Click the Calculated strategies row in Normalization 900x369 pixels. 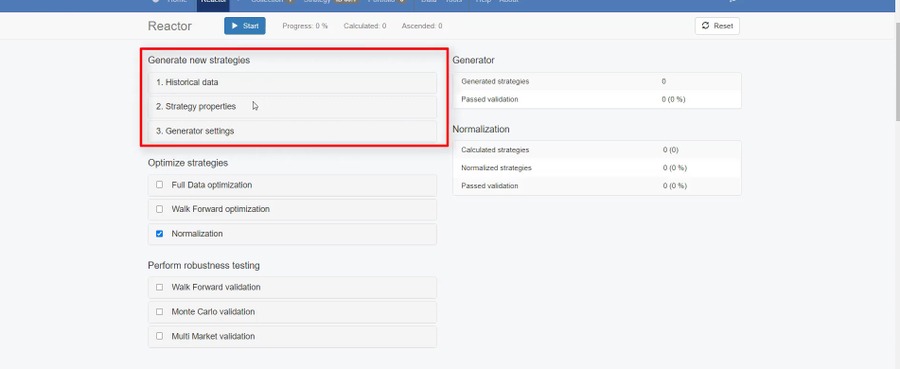(597, 150)
